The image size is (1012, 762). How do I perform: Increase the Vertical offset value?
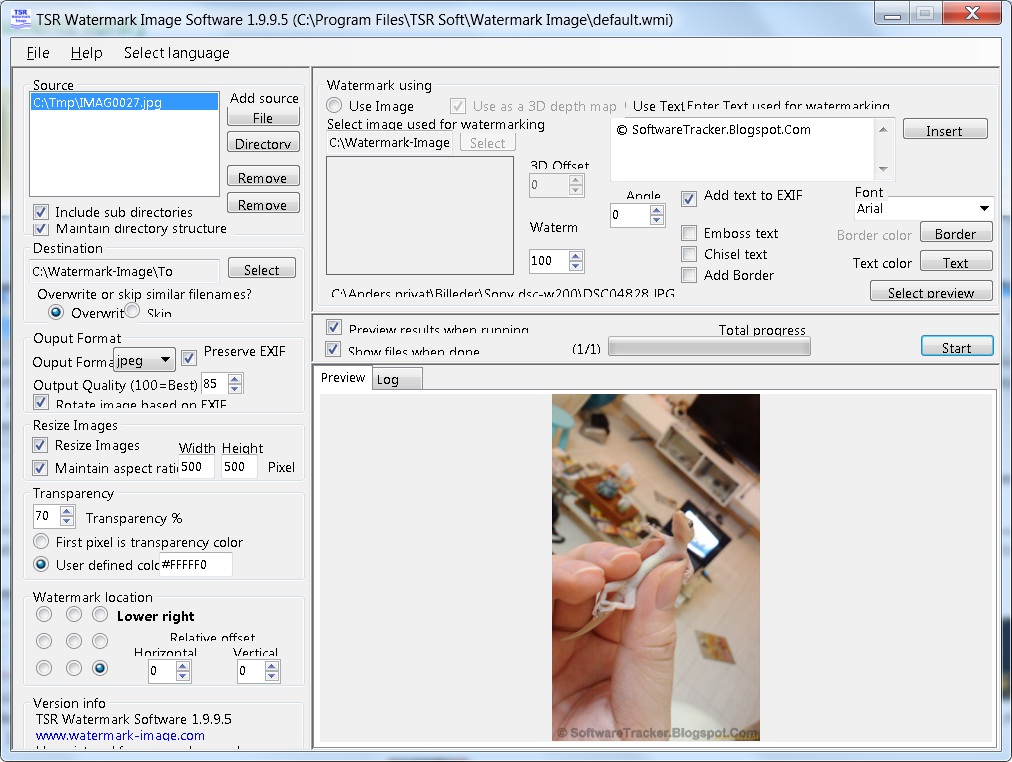pos(272,666)
